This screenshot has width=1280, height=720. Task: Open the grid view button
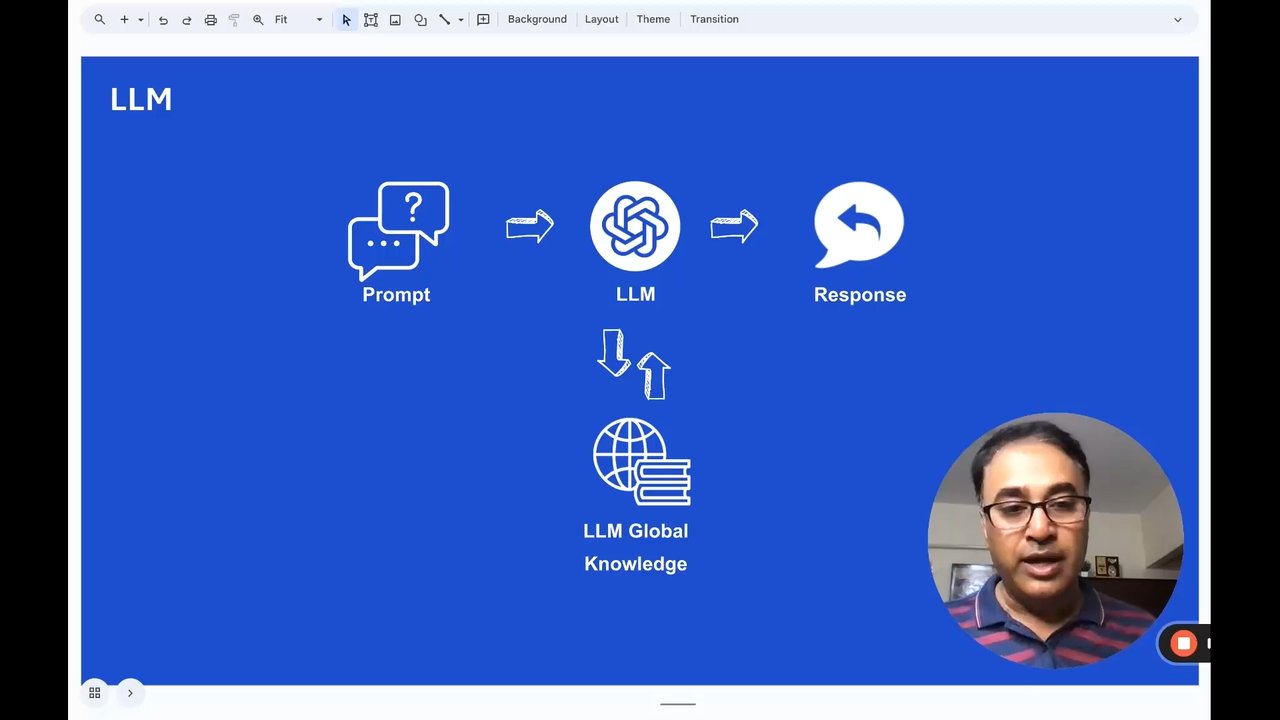tap(95, 693)
